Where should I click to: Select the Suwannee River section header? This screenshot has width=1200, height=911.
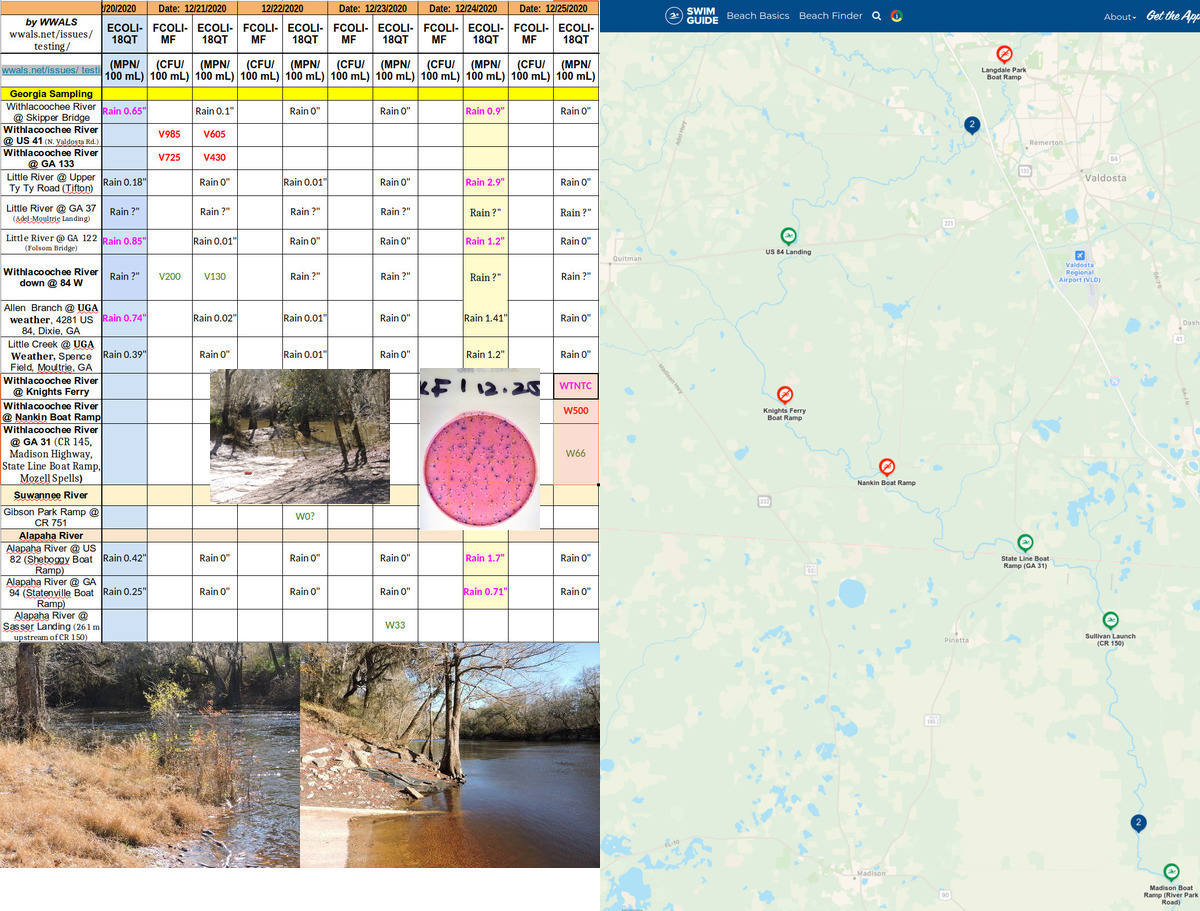(x=51, y=495)
